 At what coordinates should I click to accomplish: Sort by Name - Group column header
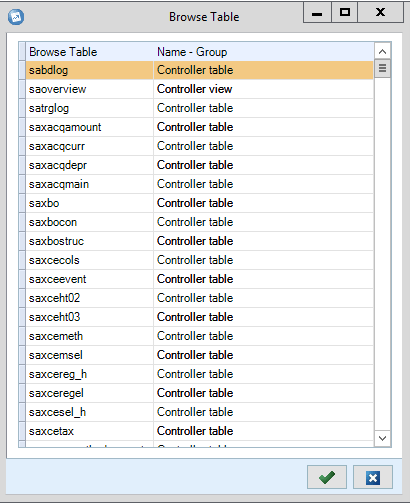(263, 52)
